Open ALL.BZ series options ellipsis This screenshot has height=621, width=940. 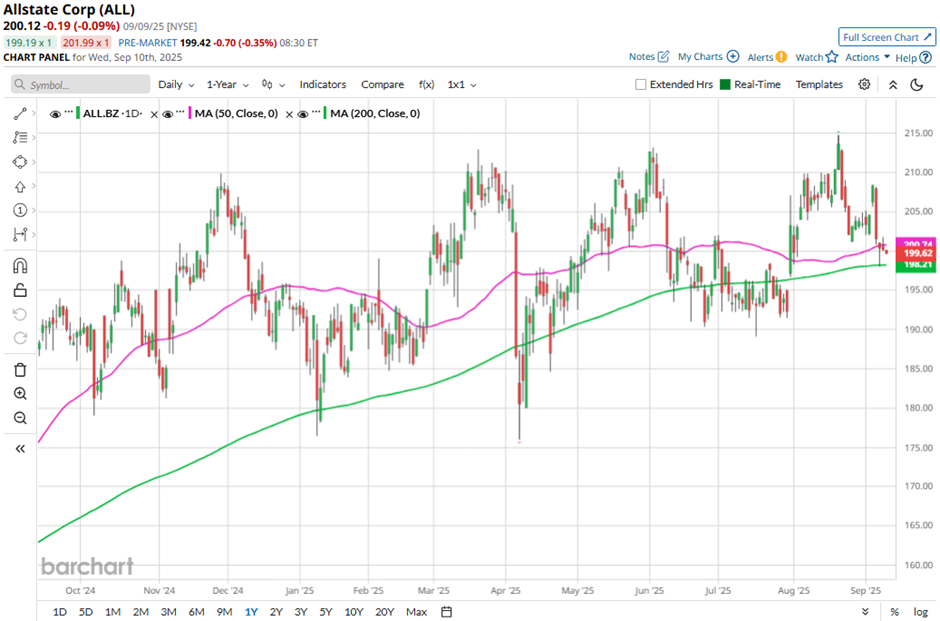[68, 112]
